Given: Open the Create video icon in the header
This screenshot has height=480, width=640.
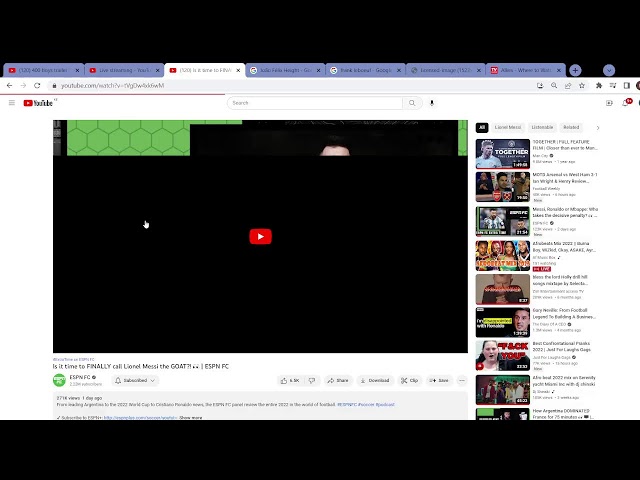Looking at the screenshot, I should tap(609, 103).
